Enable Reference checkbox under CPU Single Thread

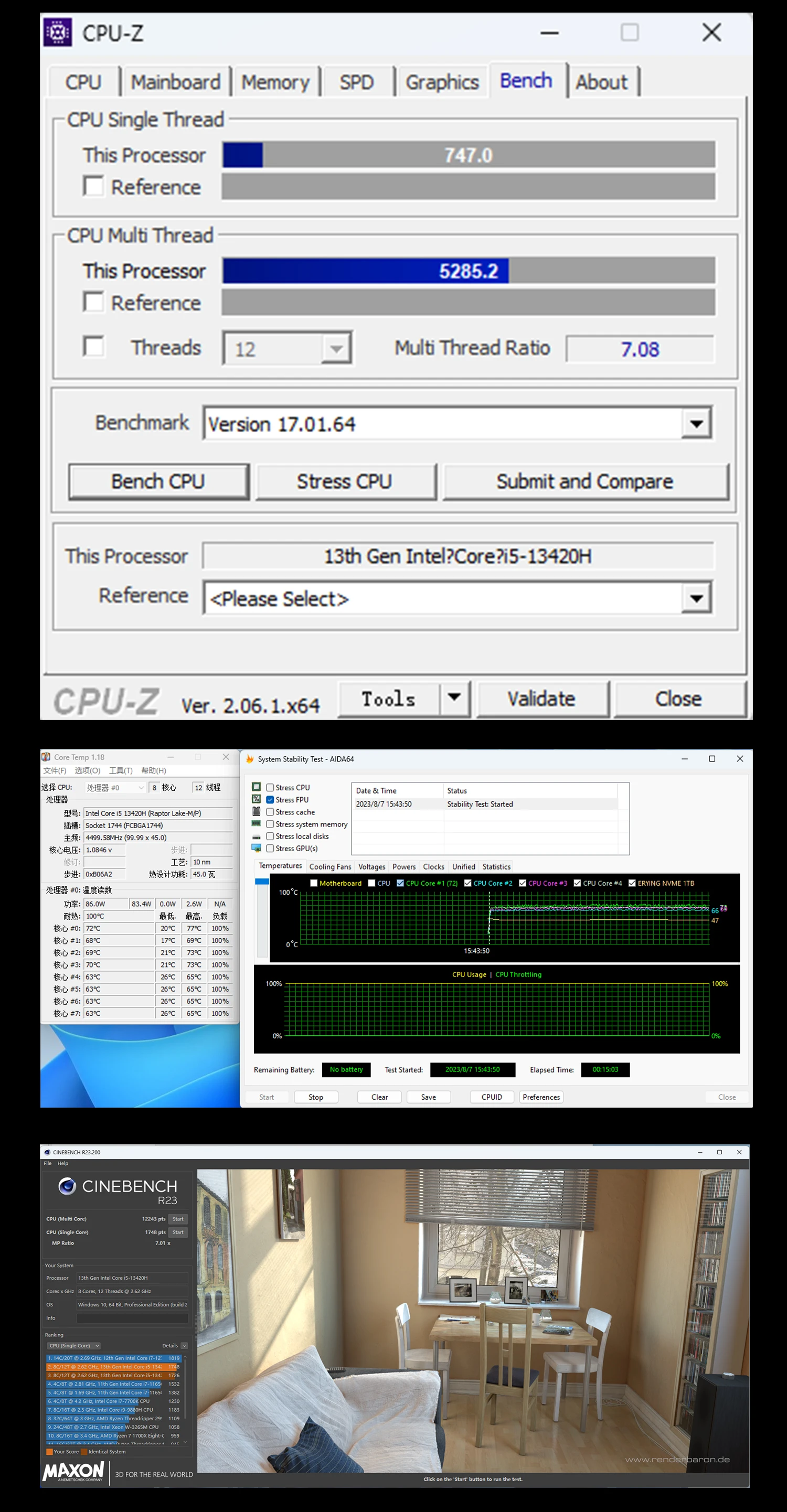click(x=93, y=186)
